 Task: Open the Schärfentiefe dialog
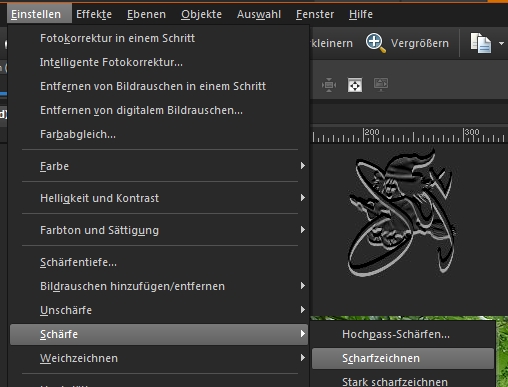(x=159, y=262)
